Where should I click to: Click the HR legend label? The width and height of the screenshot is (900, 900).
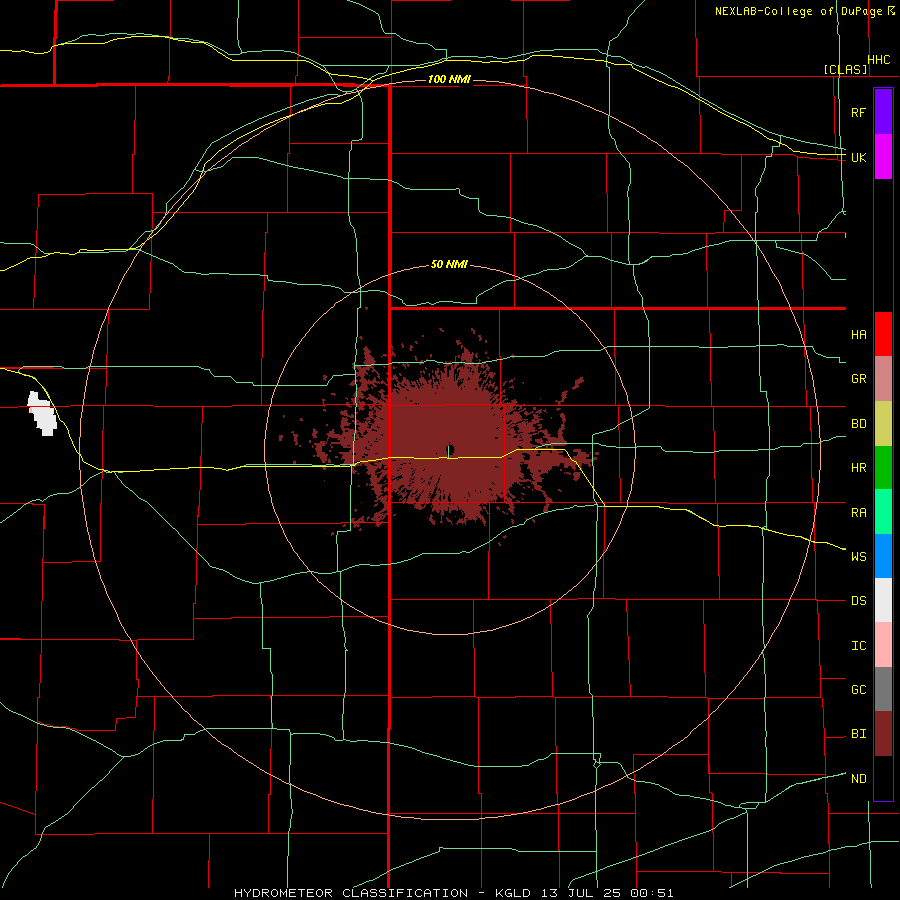pos(858,468)
